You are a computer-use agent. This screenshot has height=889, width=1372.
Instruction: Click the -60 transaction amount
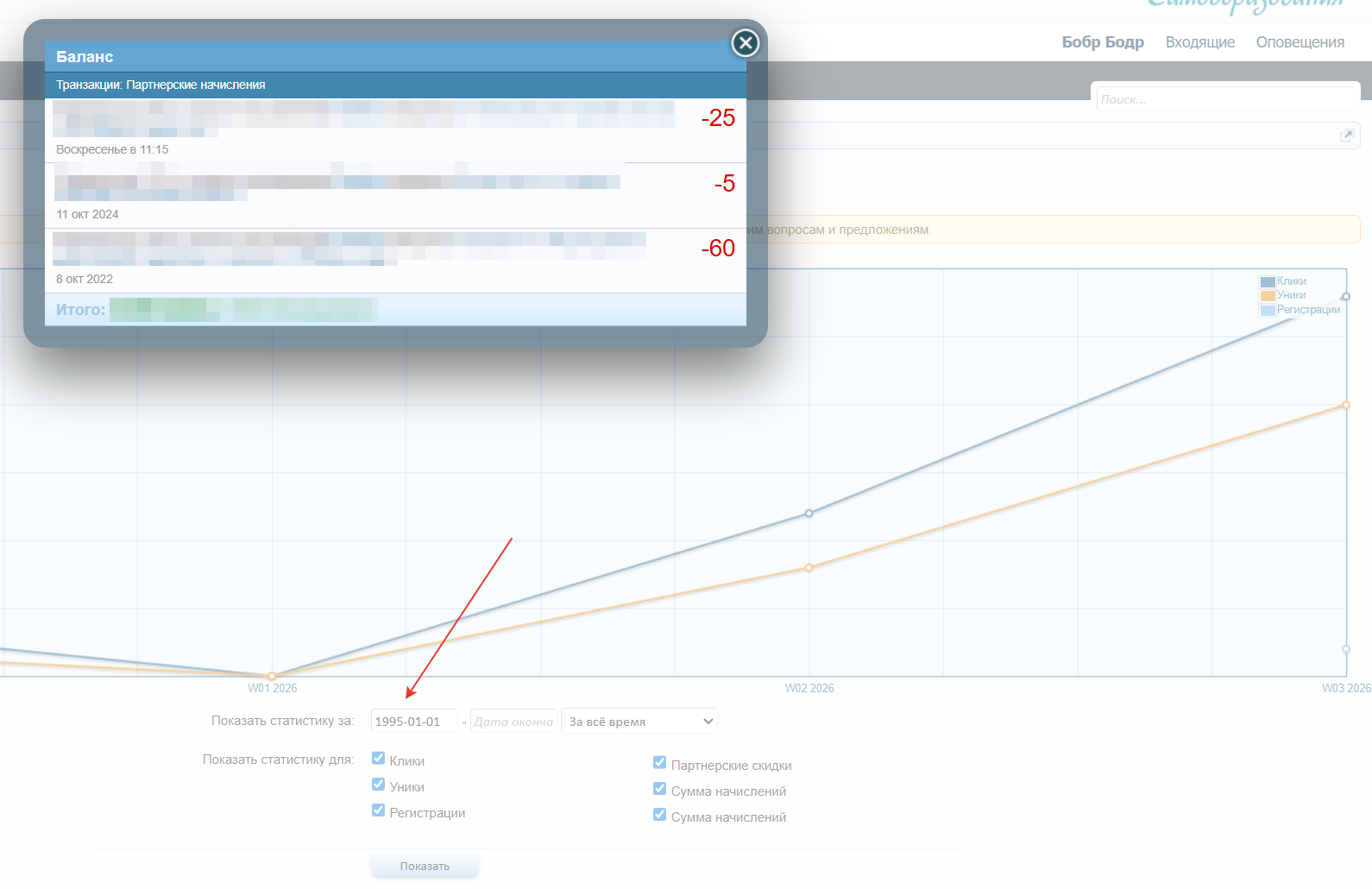718,249
